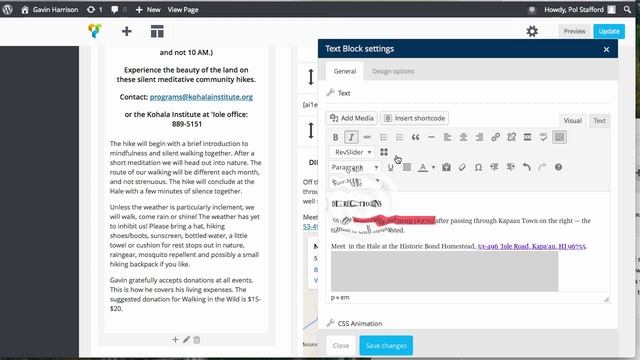This screenshot has height=360, width=640.
Task: Open the WordPress logo menu
Action: tap(7, 9)
